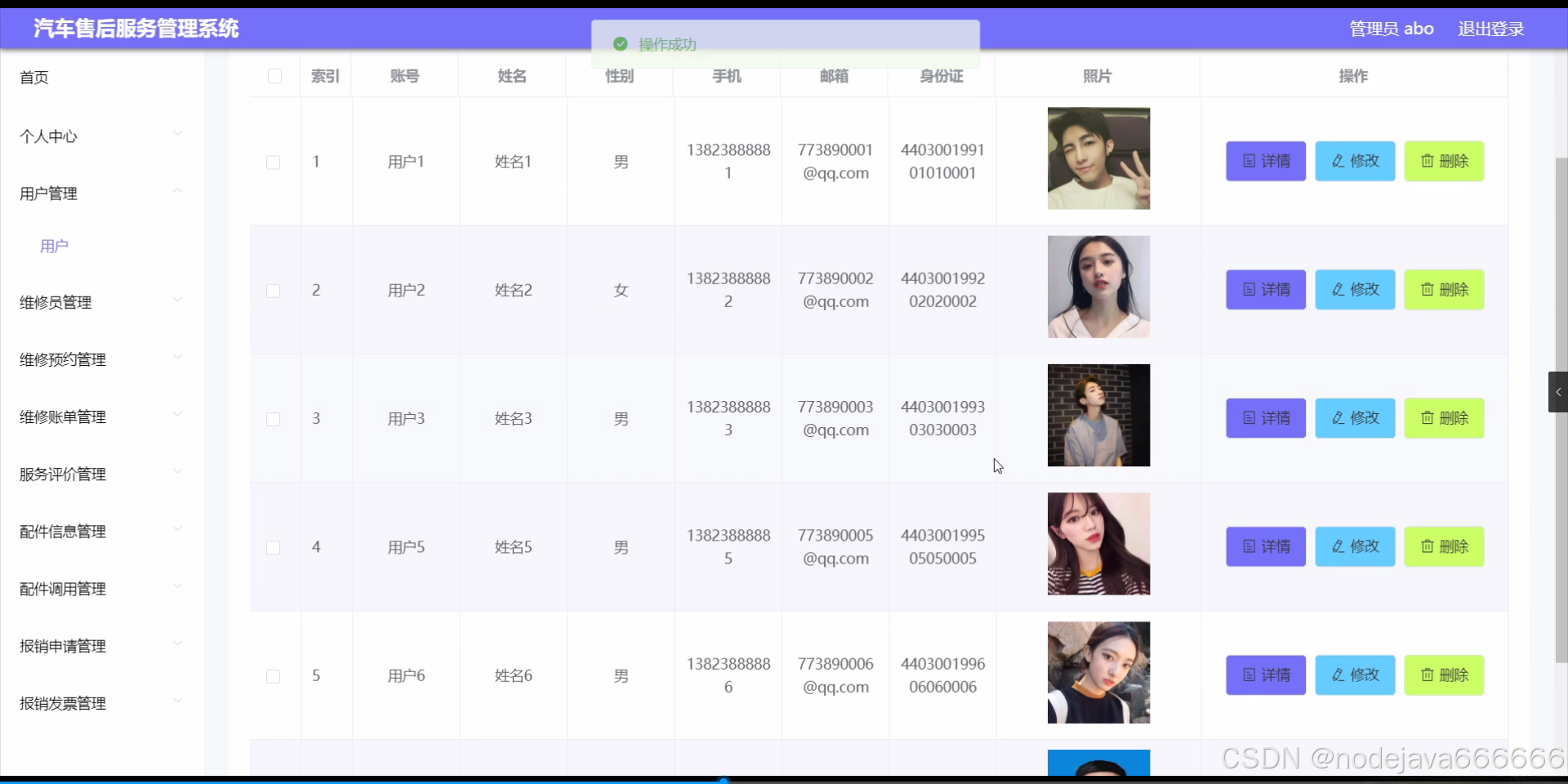Image resolution: width=1568 pixels, height=784 pixels.
Task: Check the row checkbox for 用户3
Action: coord(274,419)
